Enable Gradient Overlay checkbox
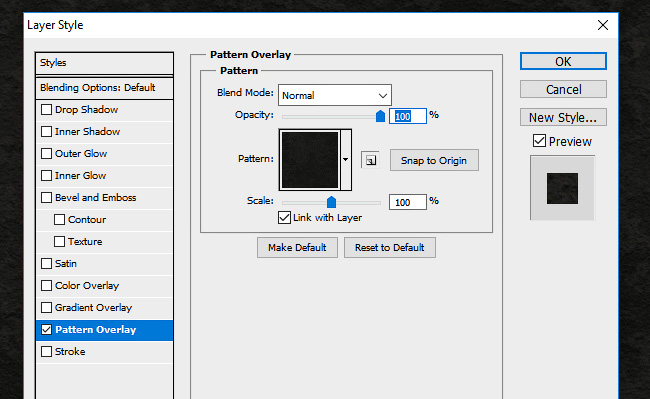 pyautogui.click(x=46, y=307)
